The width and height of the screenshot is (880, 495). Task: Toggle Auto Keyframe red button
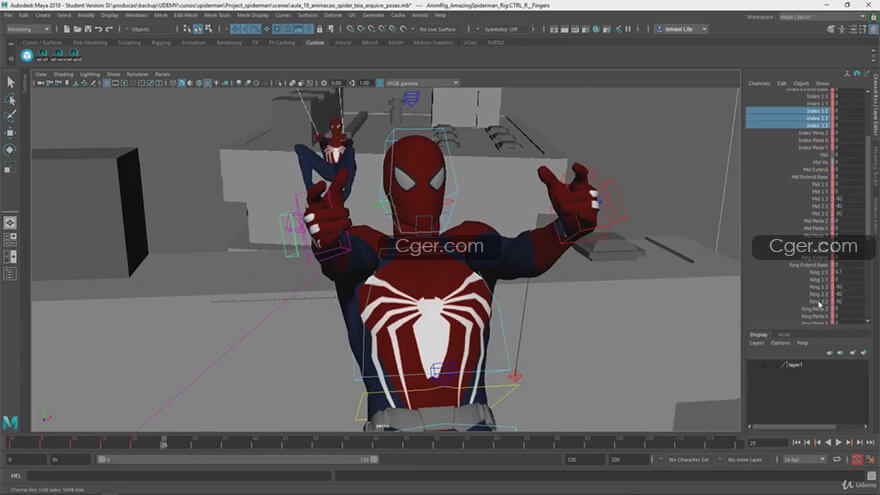(857, 460)
